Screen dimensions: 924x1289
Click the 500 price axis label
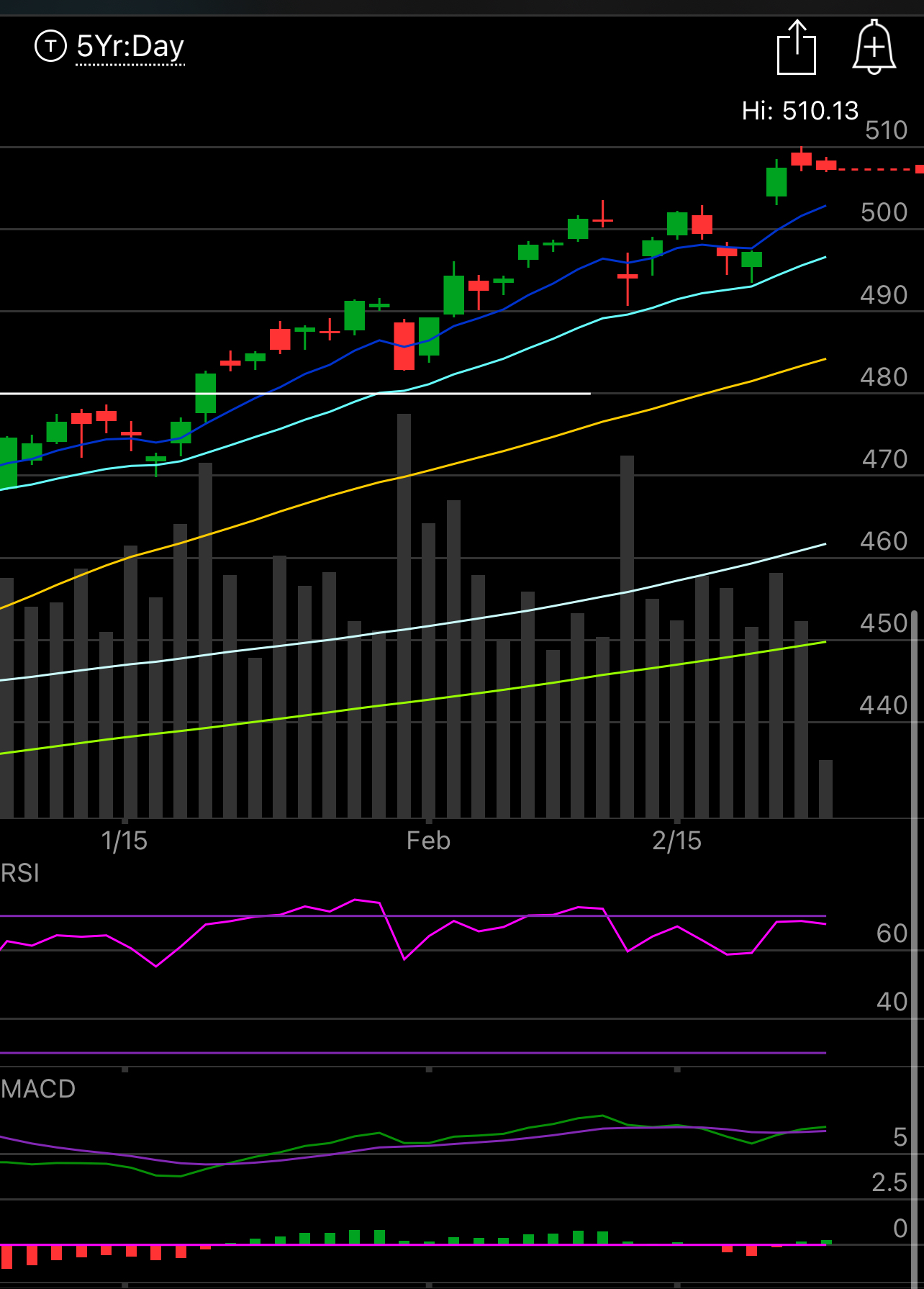(884, 212)
